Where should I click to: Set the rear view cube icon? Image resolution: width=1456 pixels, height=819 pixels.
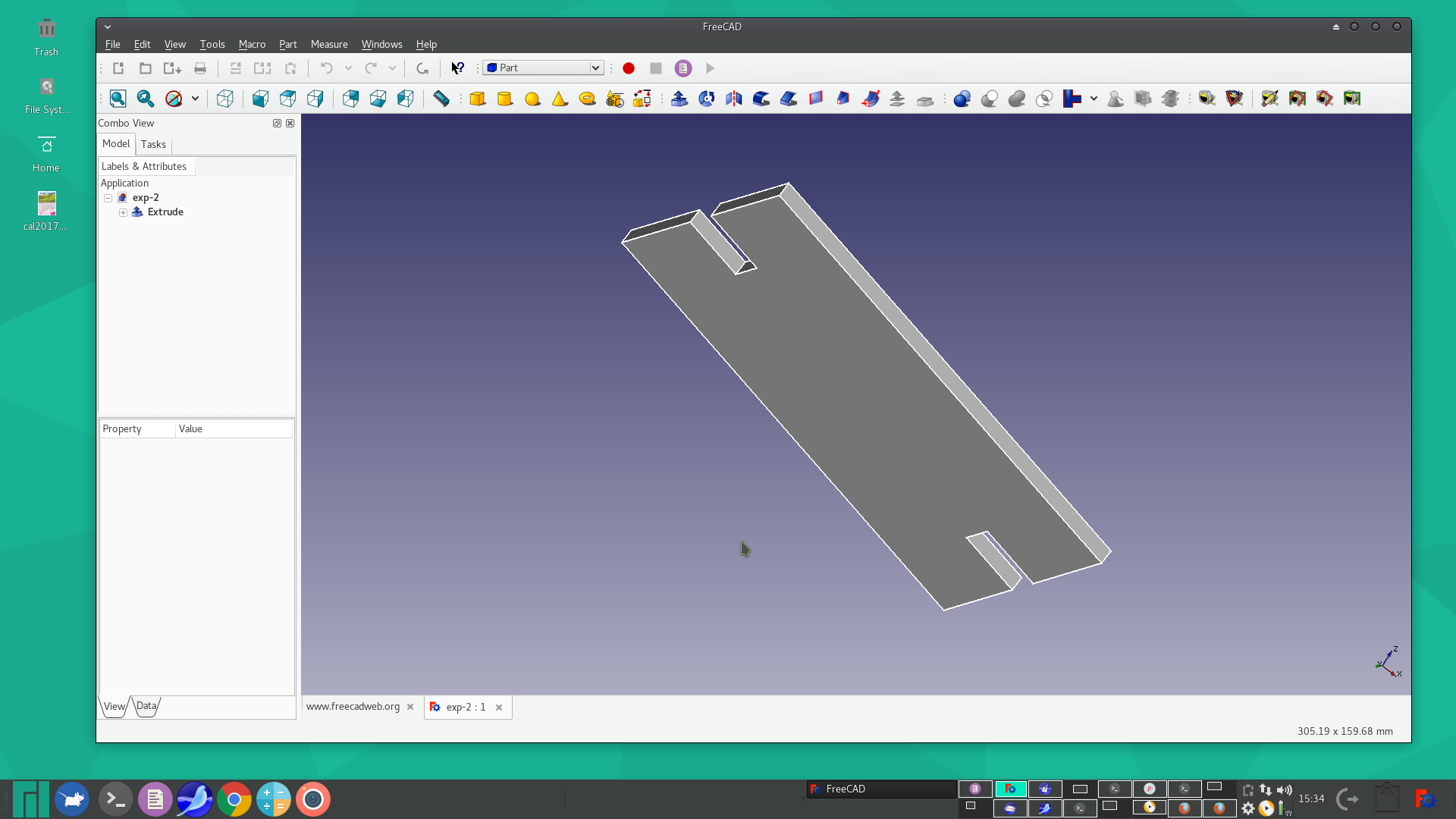click(x=350, y=99)
